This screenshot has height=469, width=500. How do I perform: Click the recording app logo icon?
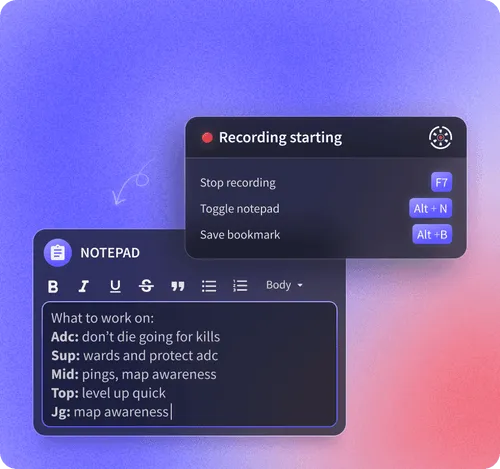[x=440, y=137]
